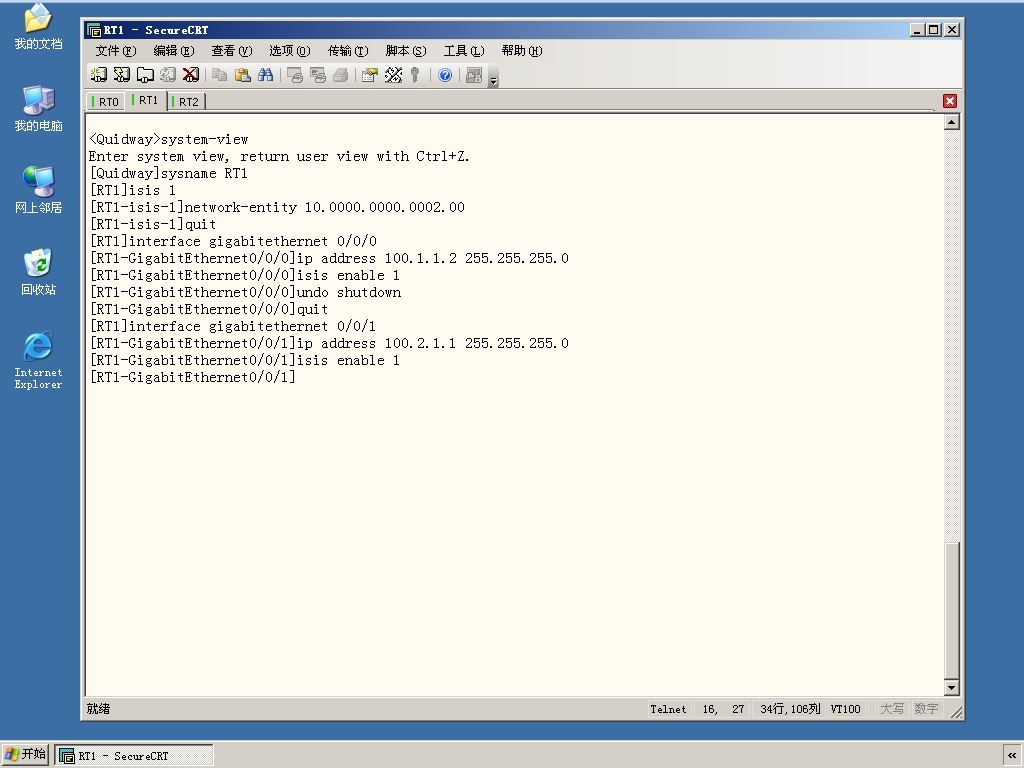Click the Public Key Assistant key icon
Screen dimensions: 1024x768
pyautogui.click(x=415, y=75)
